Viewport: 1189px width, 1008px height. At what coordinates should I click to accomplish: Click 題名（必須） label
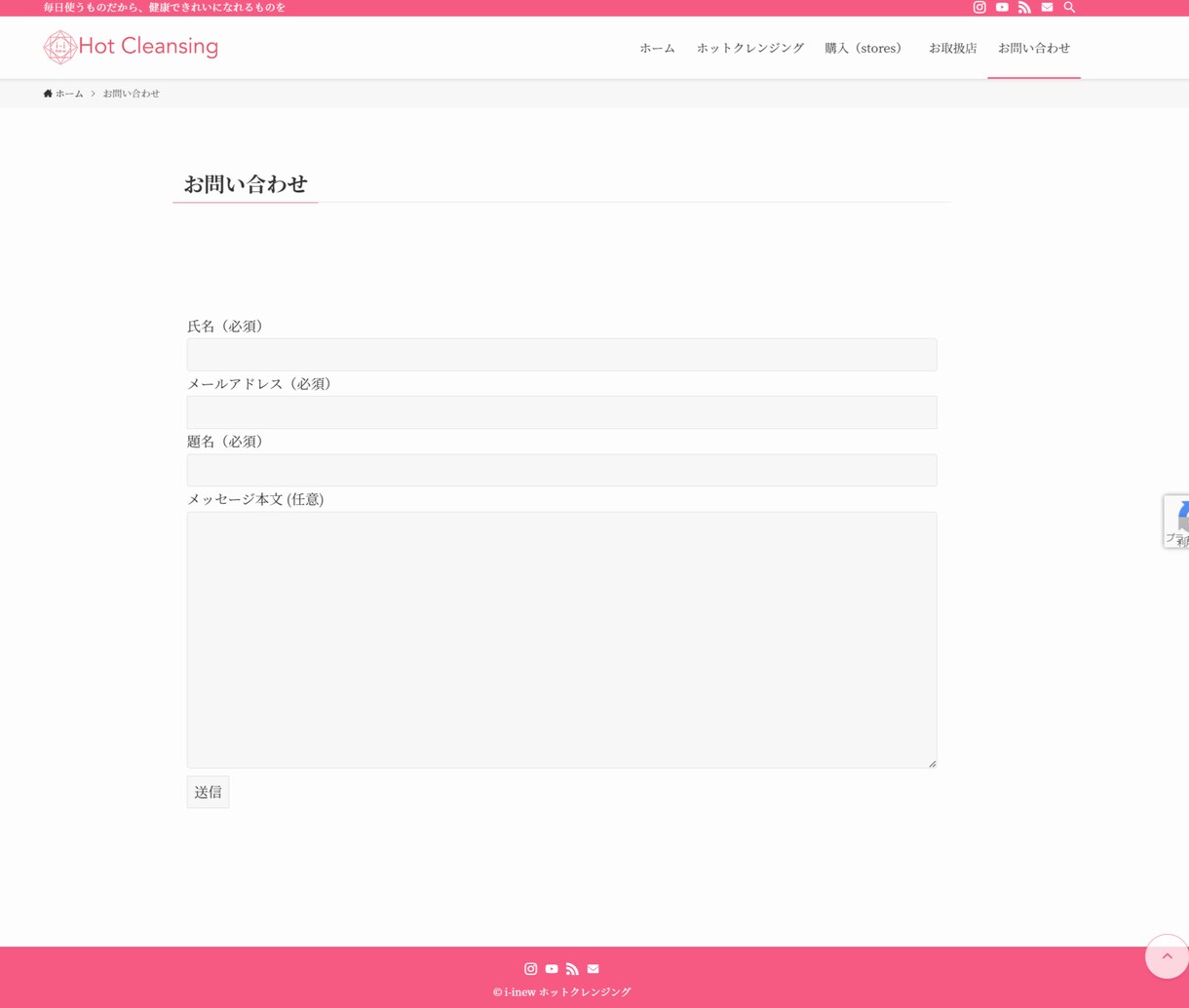(228, 442)
